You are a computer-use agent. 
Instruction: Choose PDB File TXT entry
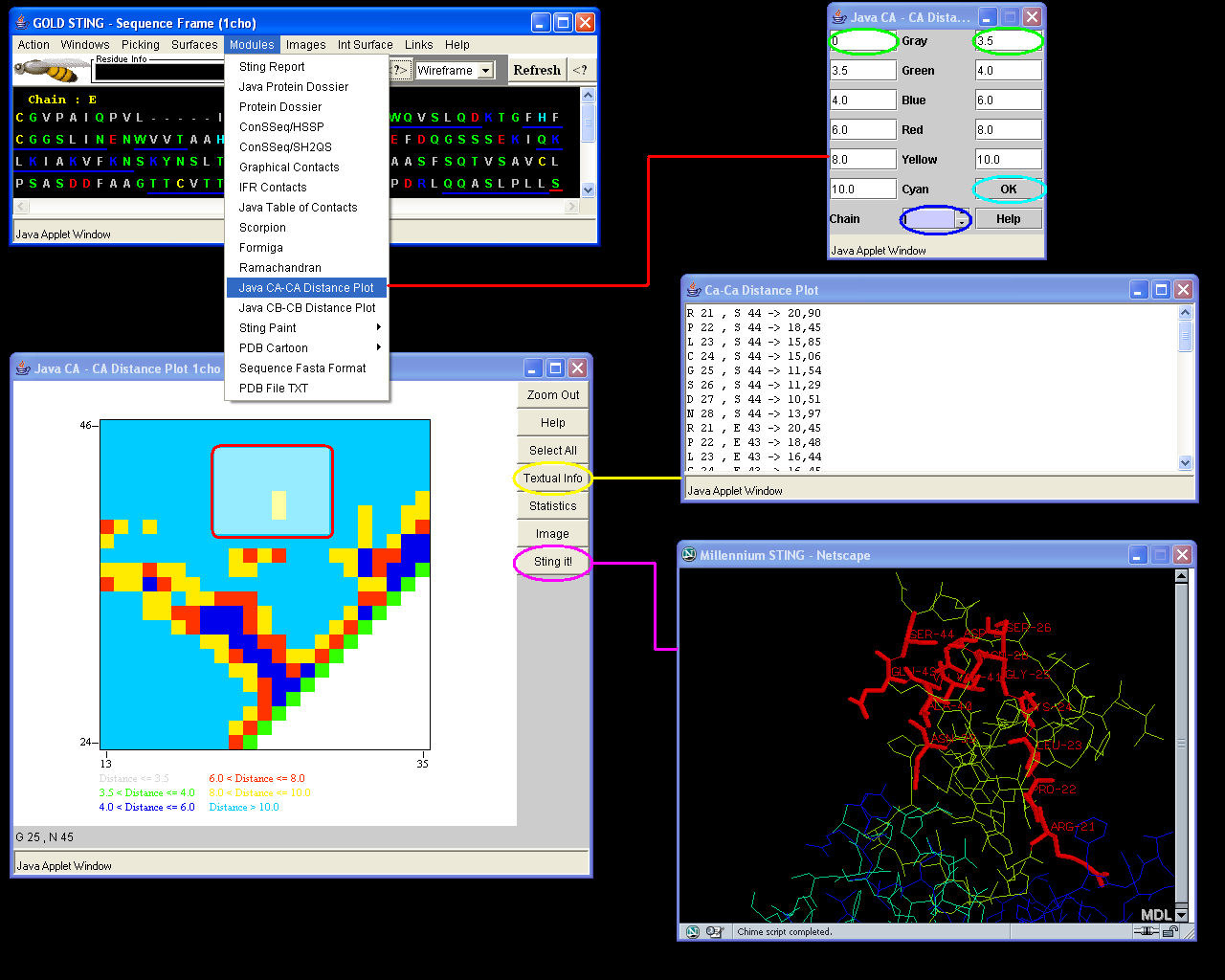click(x=306, y=388)
